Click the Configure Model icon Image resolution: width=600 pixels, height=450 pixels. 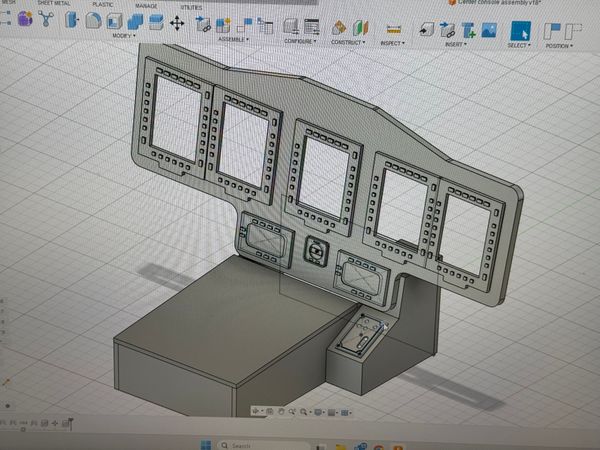291,27
